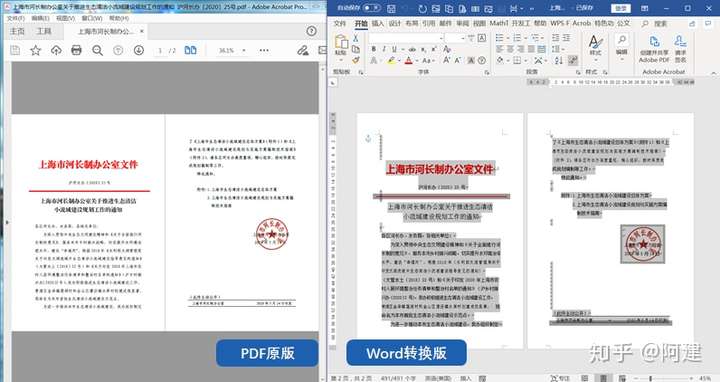Image resolution: width=720 pixels, height=382 pixels.
Task: Click the 45% zoom level in Word
Action: tap(705, 378)
